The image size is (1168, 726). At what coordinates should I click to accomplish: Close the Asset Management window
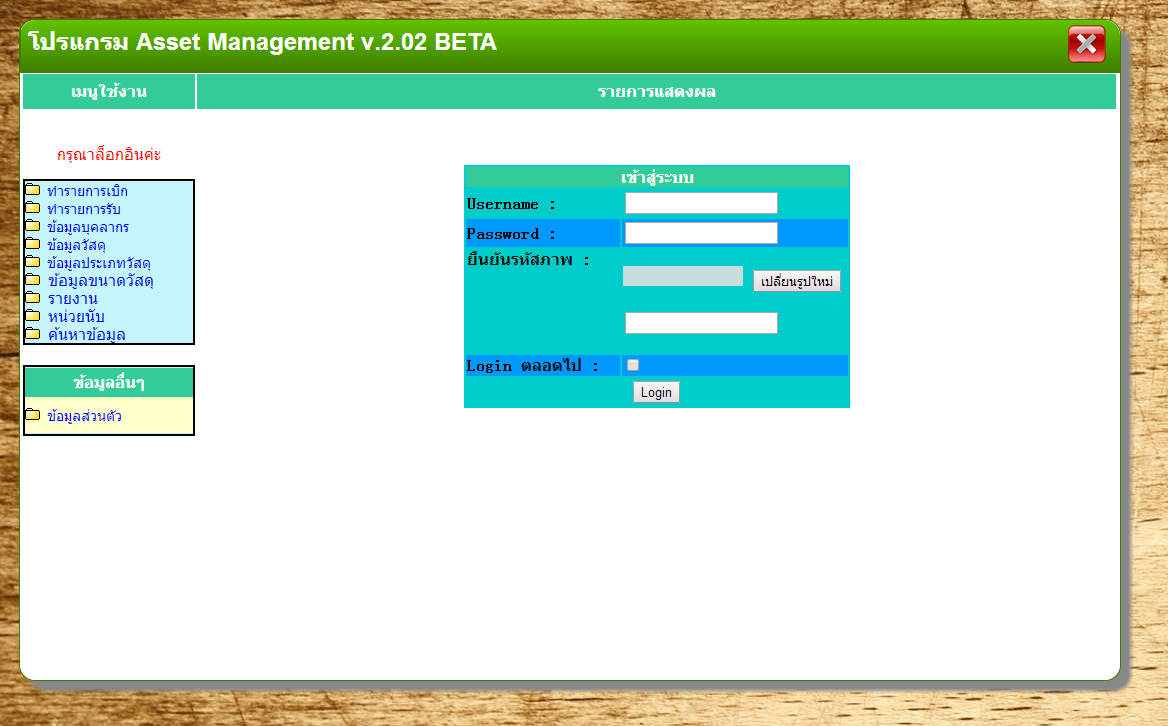[1086, 44]
